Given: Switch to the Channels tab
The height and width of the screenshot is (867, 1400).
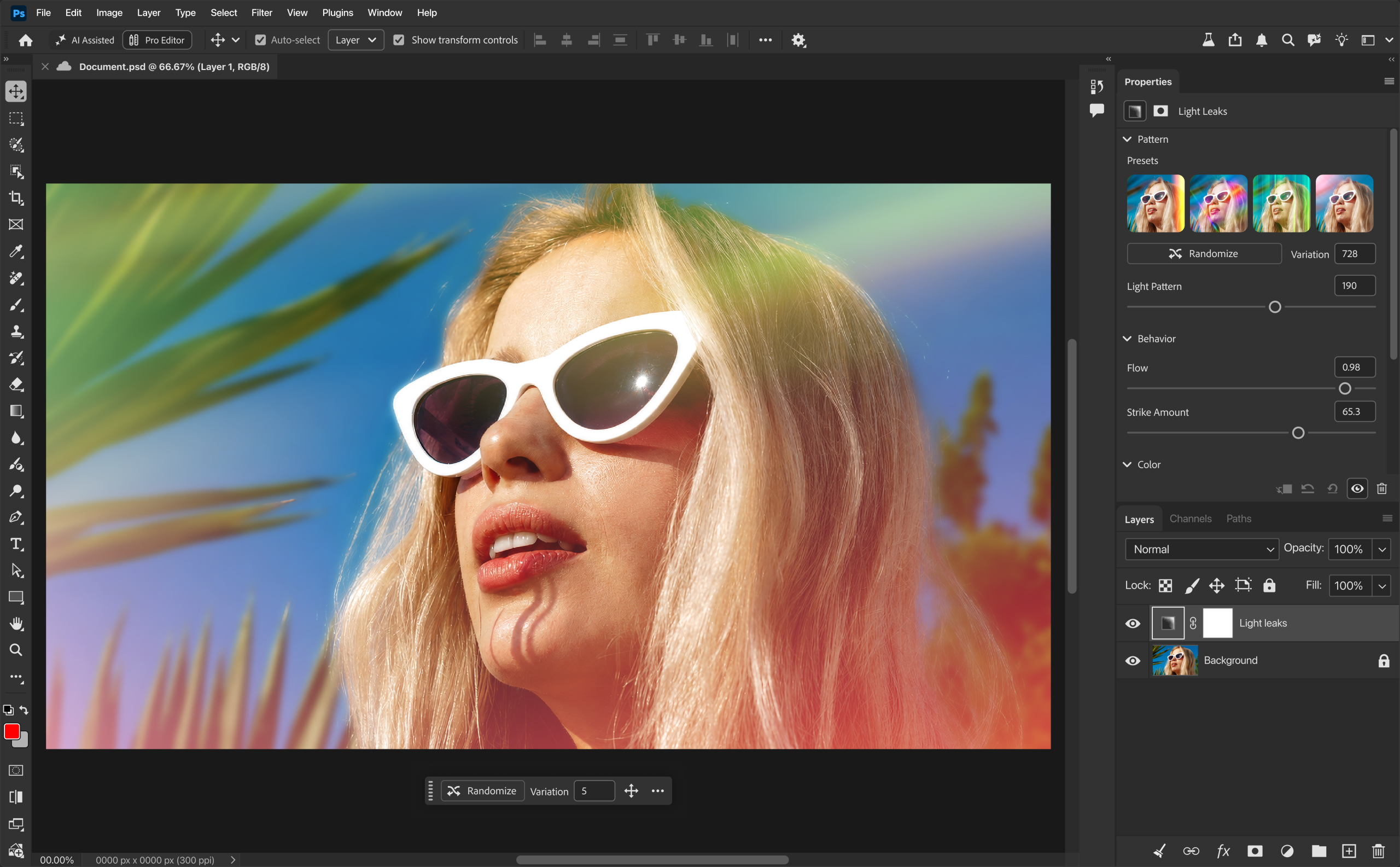Looking at the screenshot, I should [1190, 519].
